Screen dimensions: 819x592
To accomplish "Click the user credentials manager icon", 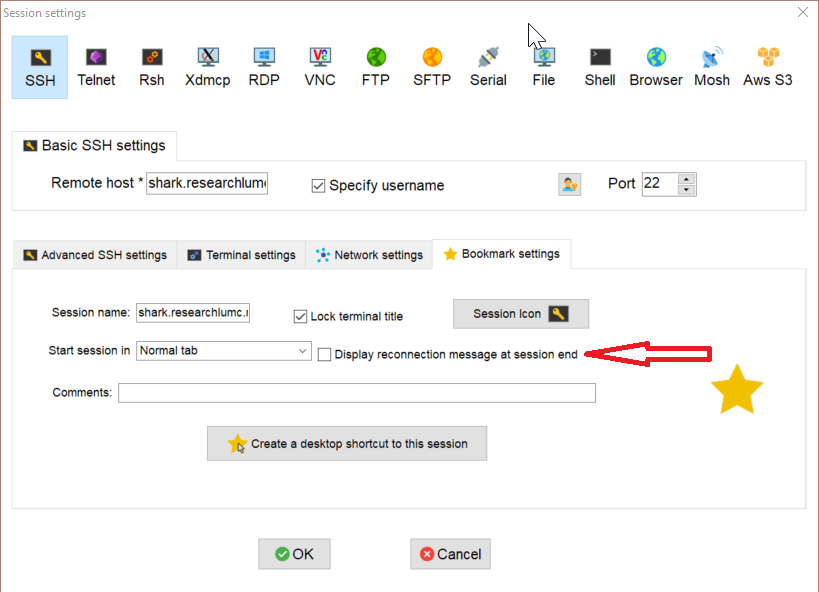I will (x=569, y=184).
